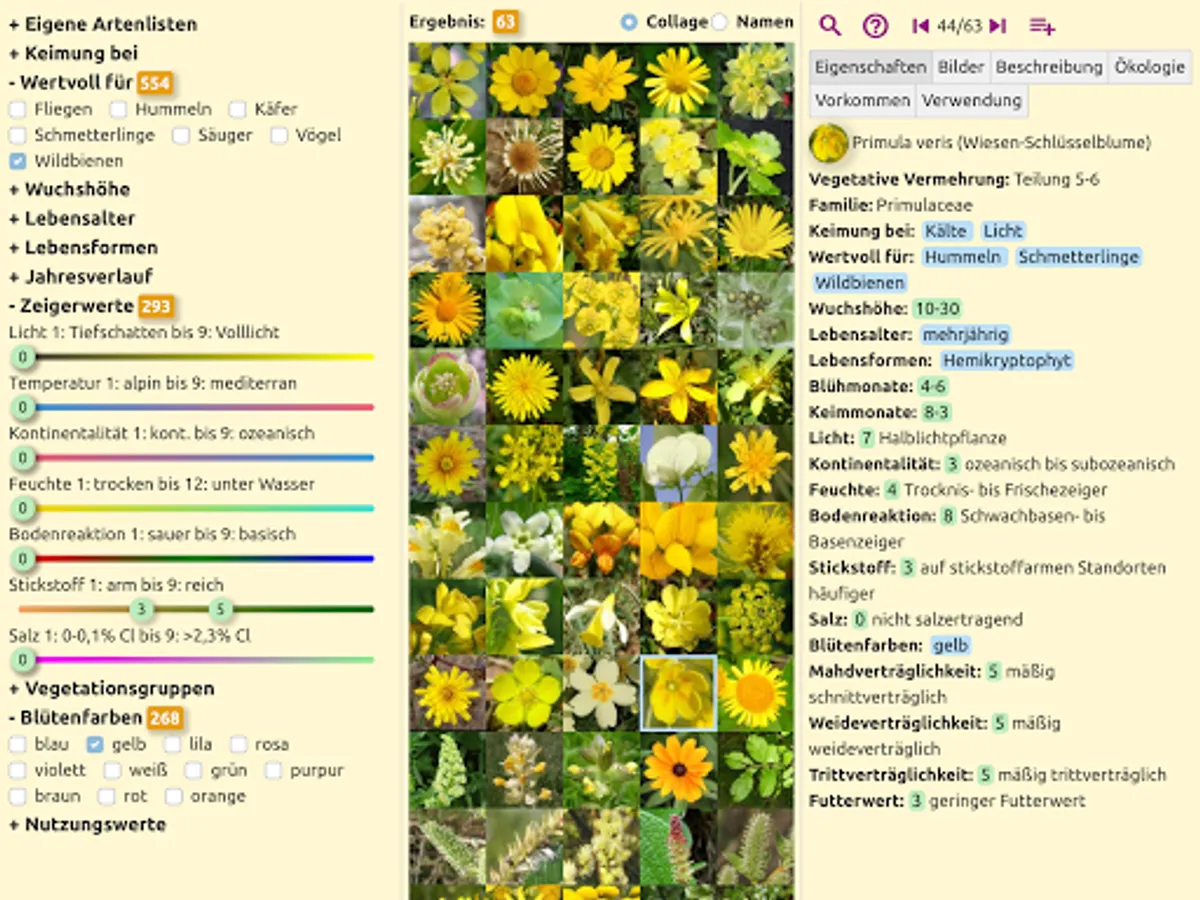Expand Lebensformen section
1200x900 pixels.
(83, 247)
